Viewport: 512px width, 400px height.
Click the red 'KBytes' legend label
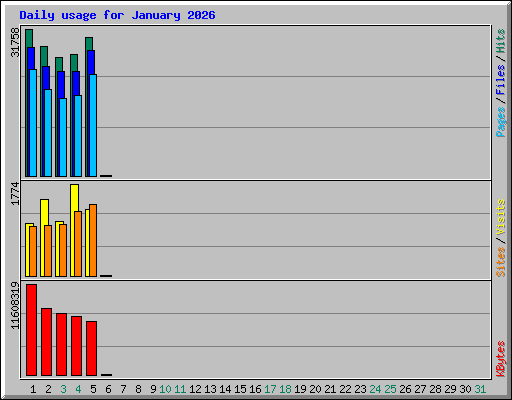tap(500, 359)
